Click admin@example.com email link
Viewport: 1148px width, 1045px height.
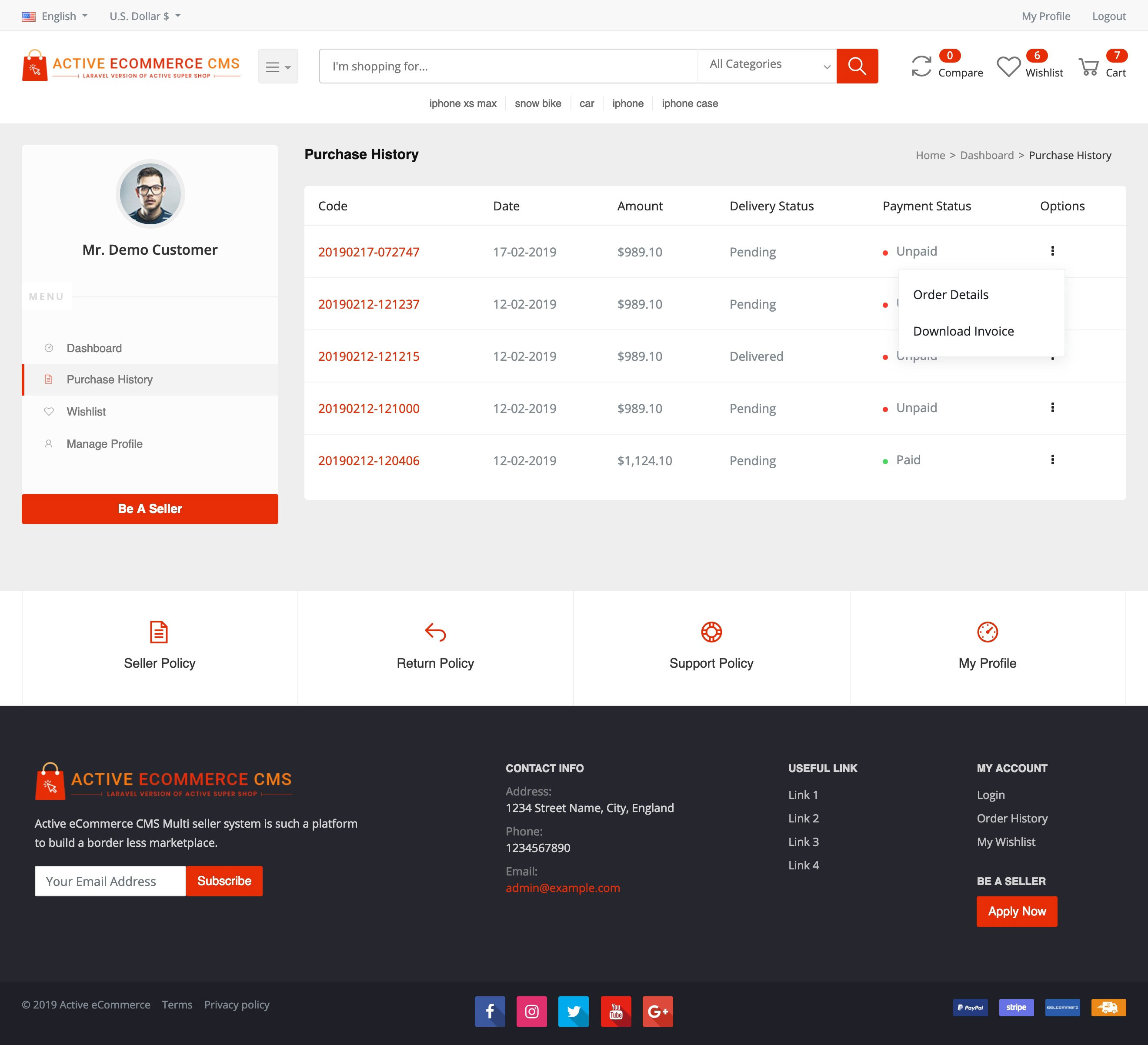pos(563,888)
